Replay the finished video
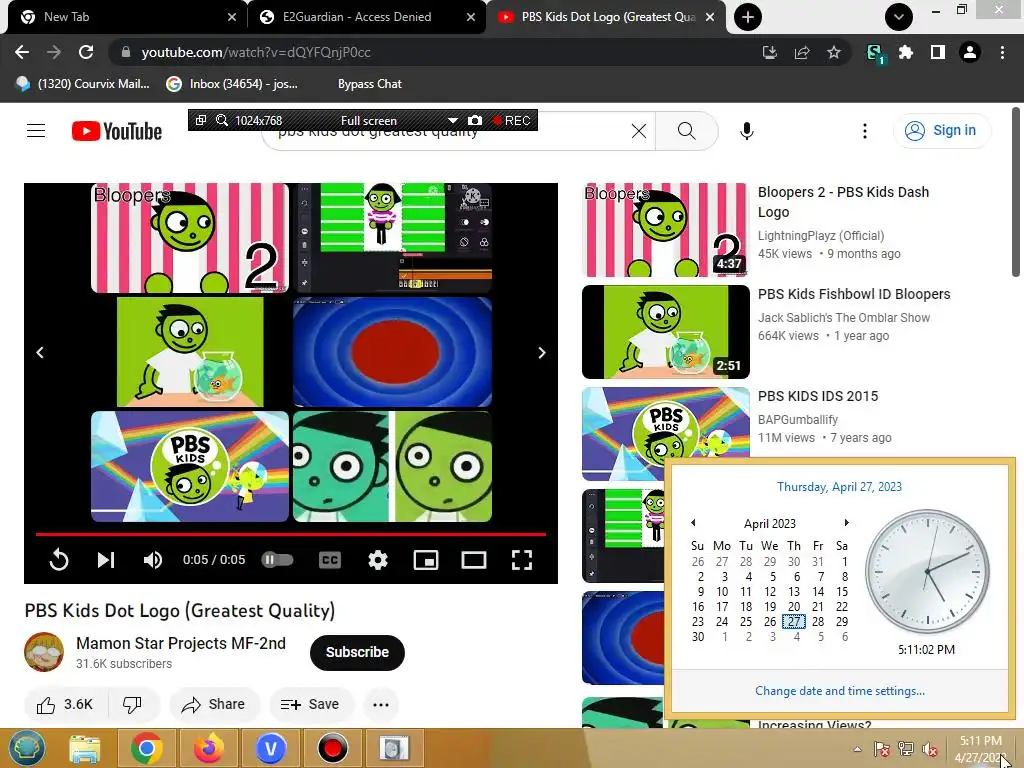Screen dimensions: 1024x768 click(59, 560)
